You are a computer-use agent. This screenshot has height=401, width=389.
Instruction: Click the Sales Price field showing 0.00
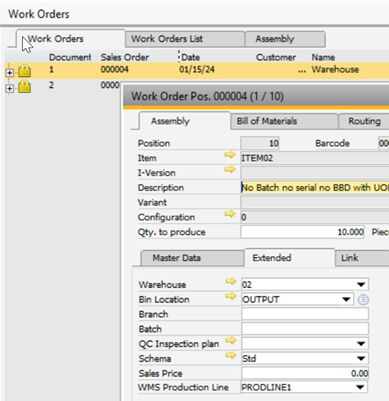click(305, 373)
